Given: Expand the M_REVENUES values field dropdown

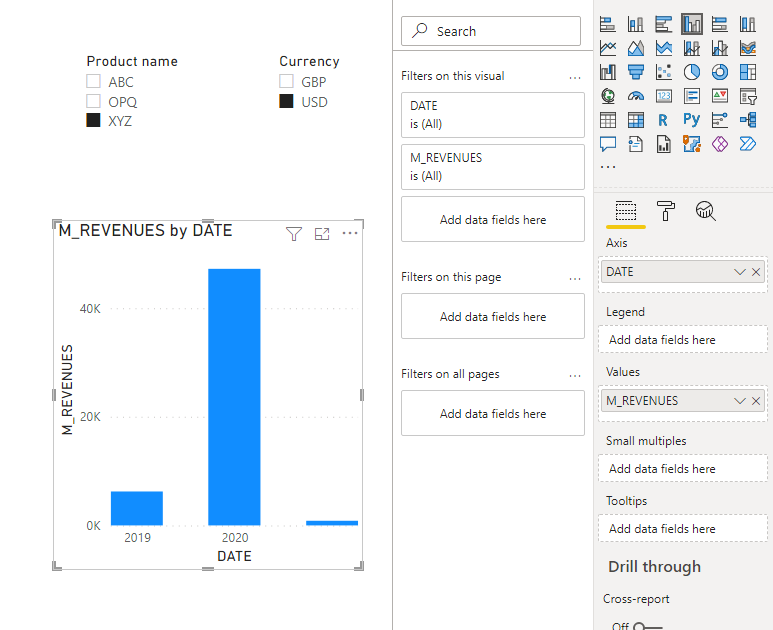Looking at the screenshot, I should click(739, 401).
